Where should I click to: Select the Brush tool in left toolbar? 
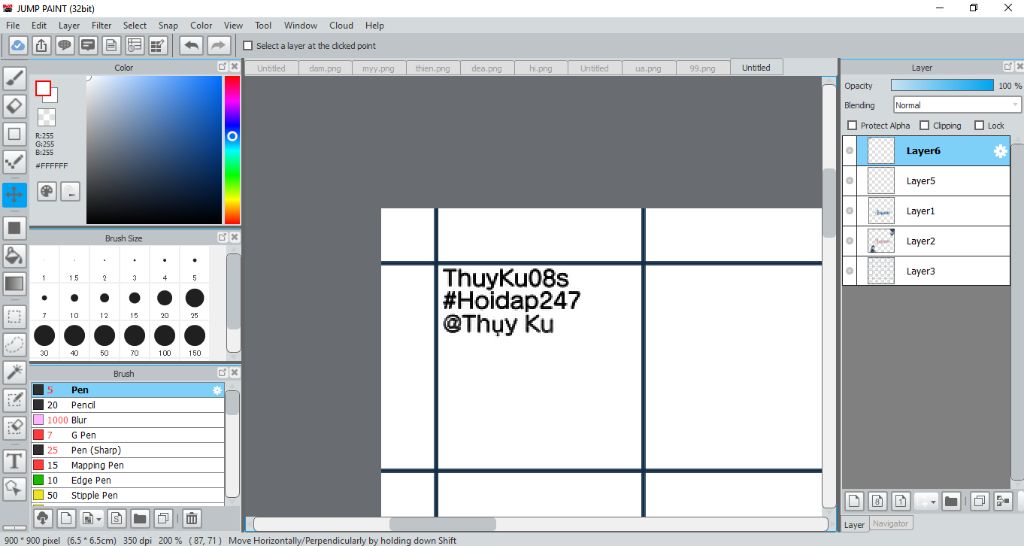(14, 78)
